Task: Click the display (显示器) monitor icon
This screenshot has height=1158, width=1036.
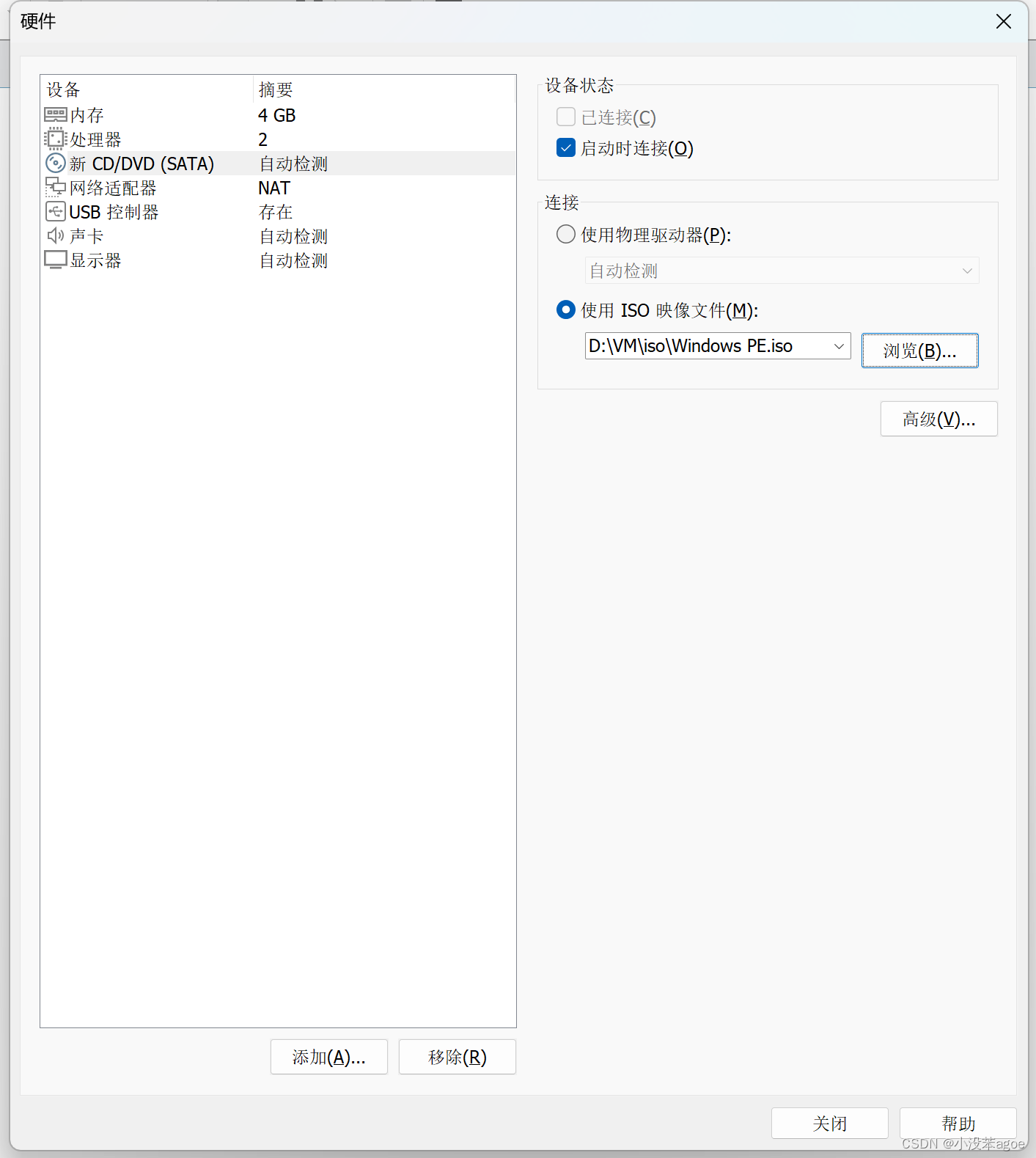Action: 56,260
